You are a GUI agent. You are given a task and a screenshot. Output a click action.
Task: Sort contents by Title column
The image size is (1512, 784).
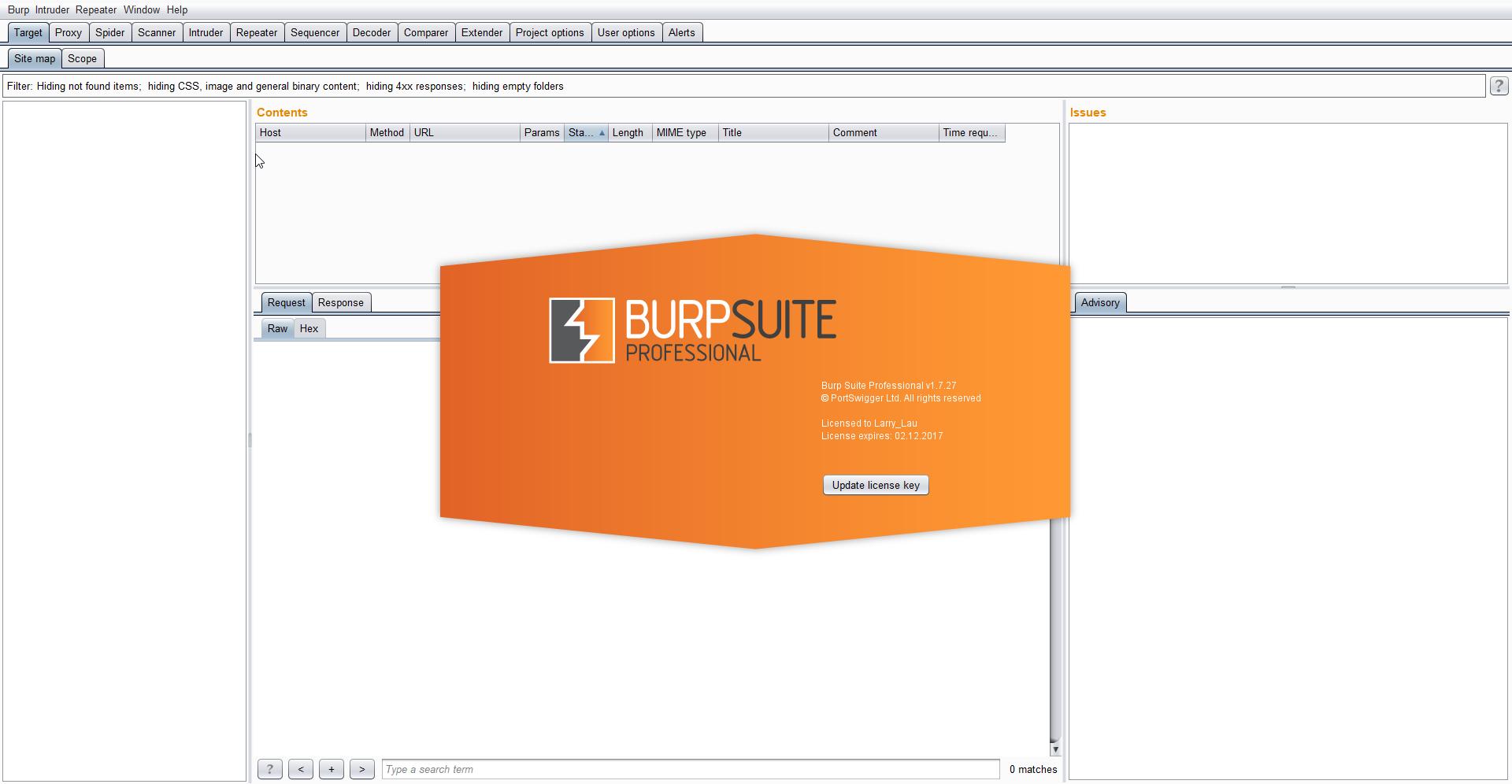[x=773, y=133]
